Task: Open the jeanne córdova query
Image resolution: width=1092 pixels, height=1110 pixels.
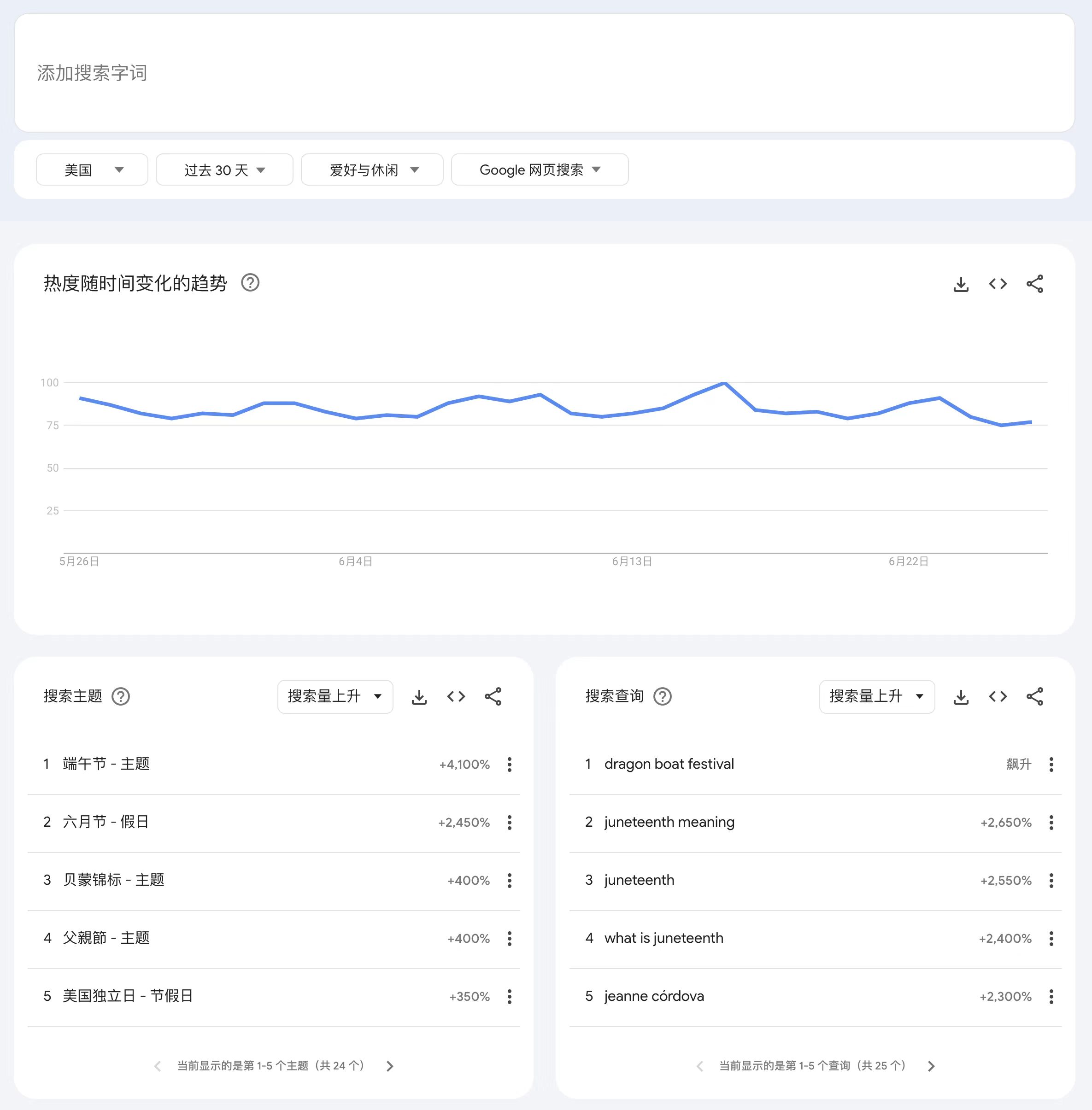Action: point(654,997)
